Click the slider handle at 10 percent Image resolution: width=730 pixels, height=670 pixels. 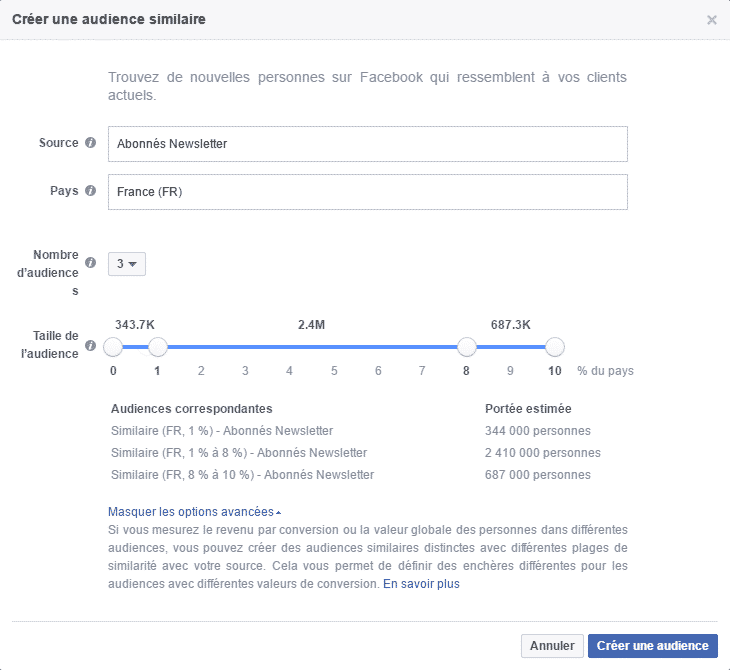[555, 347]
